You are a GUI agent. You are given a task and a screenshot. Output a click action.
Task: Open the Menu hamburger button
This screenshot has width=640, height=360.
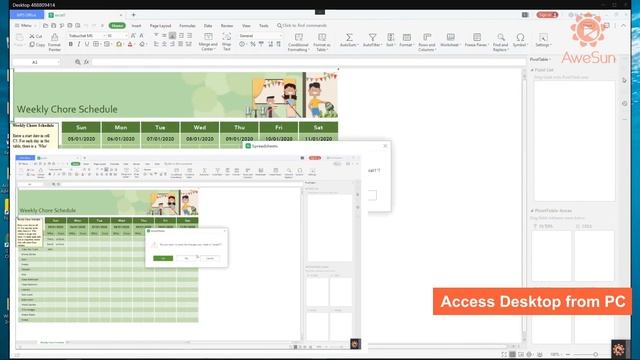click(x=23, y=25)
